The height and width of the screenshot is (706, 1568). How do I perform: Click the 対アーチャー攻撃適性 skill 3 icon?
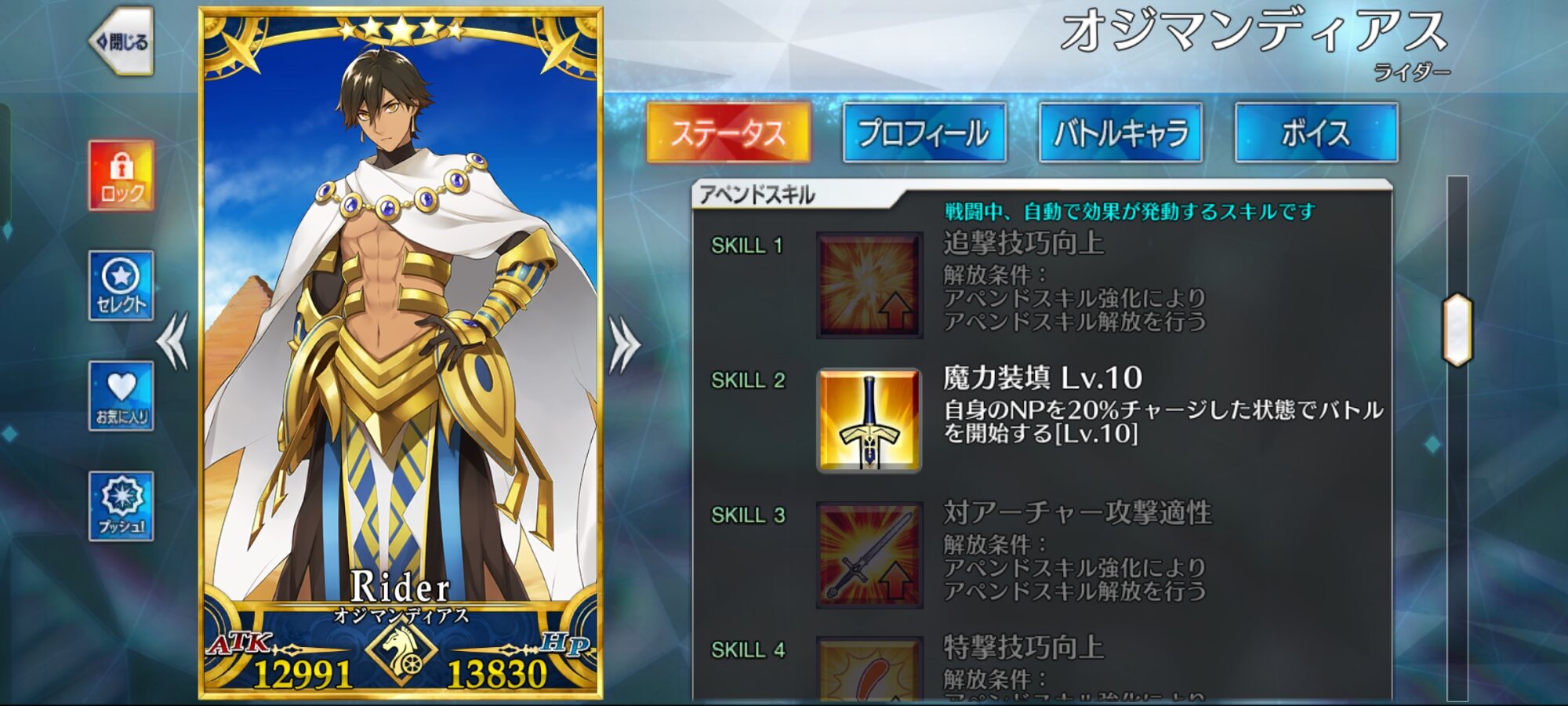(x=869, y=555)
